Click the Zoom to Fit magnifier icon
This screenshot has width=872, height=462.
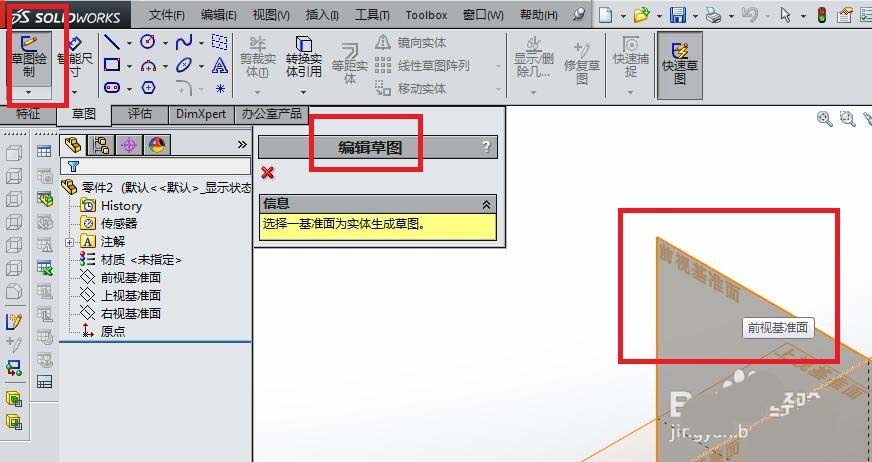coord(824,118)
